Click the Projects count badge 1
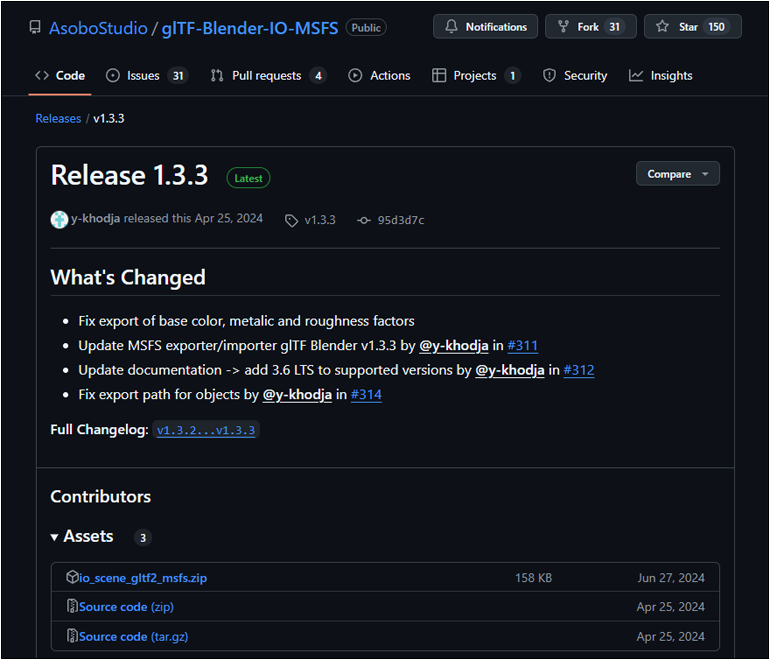 click(x=513, y=76)
